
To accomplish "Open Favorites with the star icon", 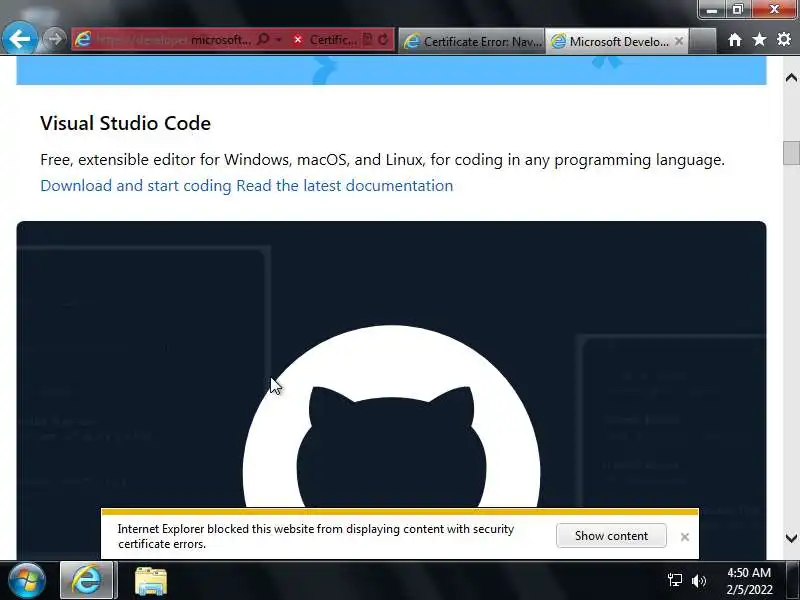I will [x=759, y=39].
